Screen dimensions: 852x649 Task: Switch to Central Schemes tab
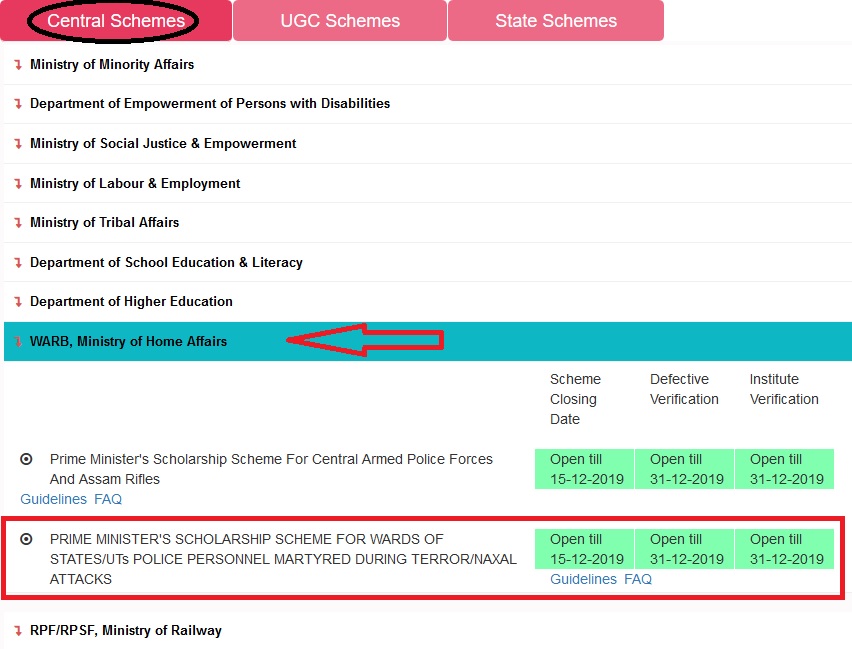click(116, 21)
